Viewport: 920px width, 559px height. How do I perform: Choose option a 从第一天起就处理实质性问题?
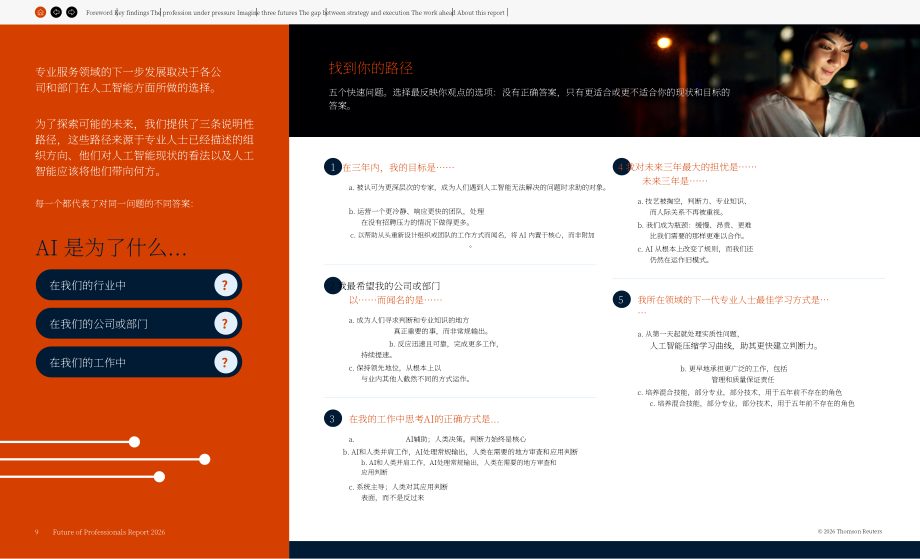coord(728,340)
